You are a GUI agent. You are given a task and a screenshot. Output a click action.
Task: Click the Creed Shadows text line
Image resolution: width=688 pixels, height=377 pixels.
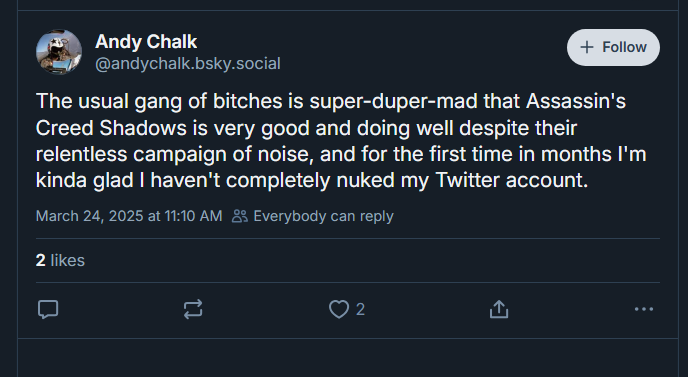tap(306, 128)
